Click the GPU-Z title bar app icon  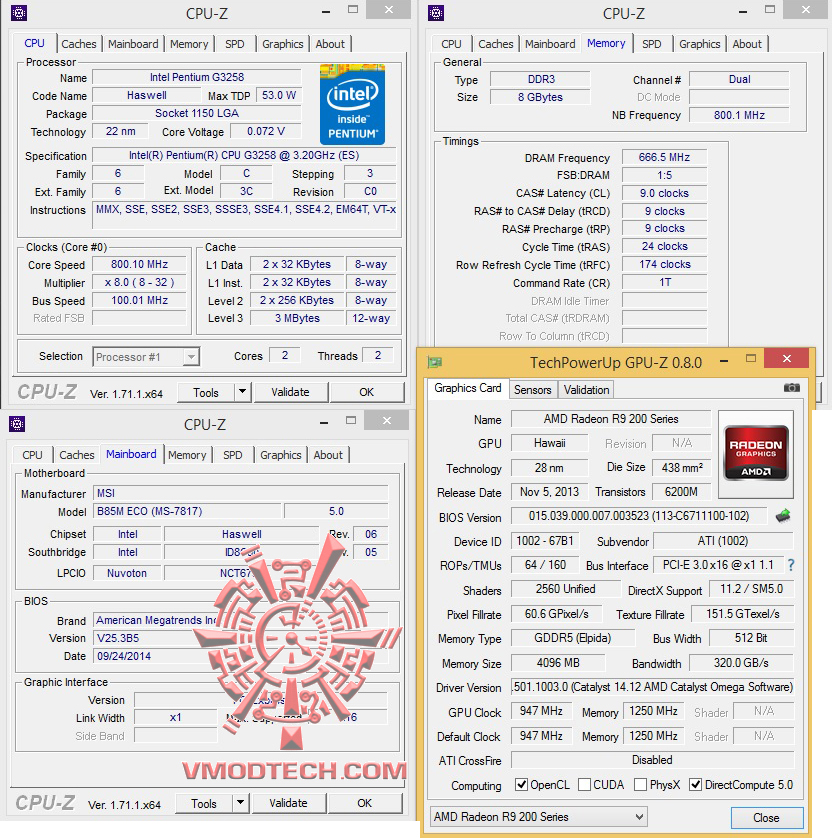[434, 363]
